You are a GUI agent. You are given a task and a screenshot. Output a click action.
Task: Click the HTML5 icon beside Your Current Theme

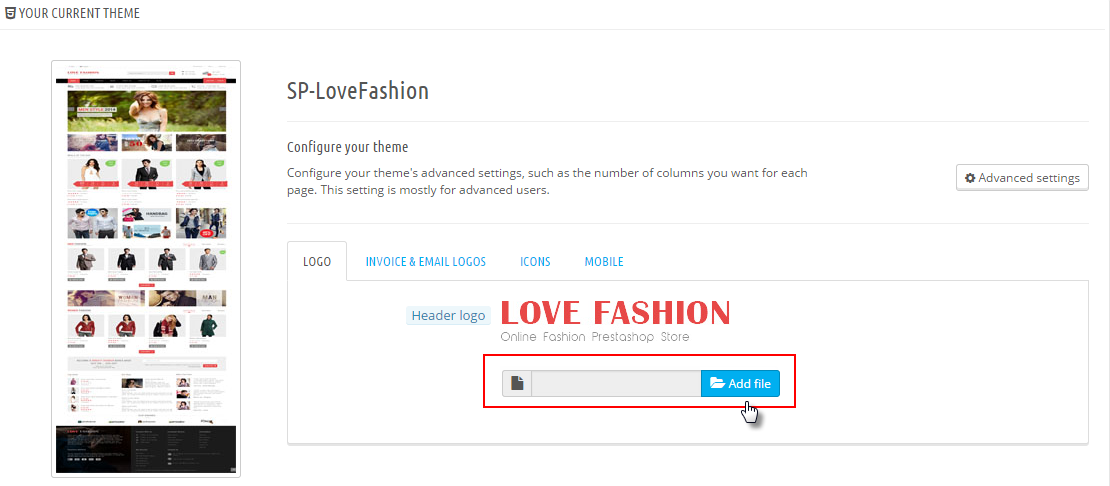[10, 14]
